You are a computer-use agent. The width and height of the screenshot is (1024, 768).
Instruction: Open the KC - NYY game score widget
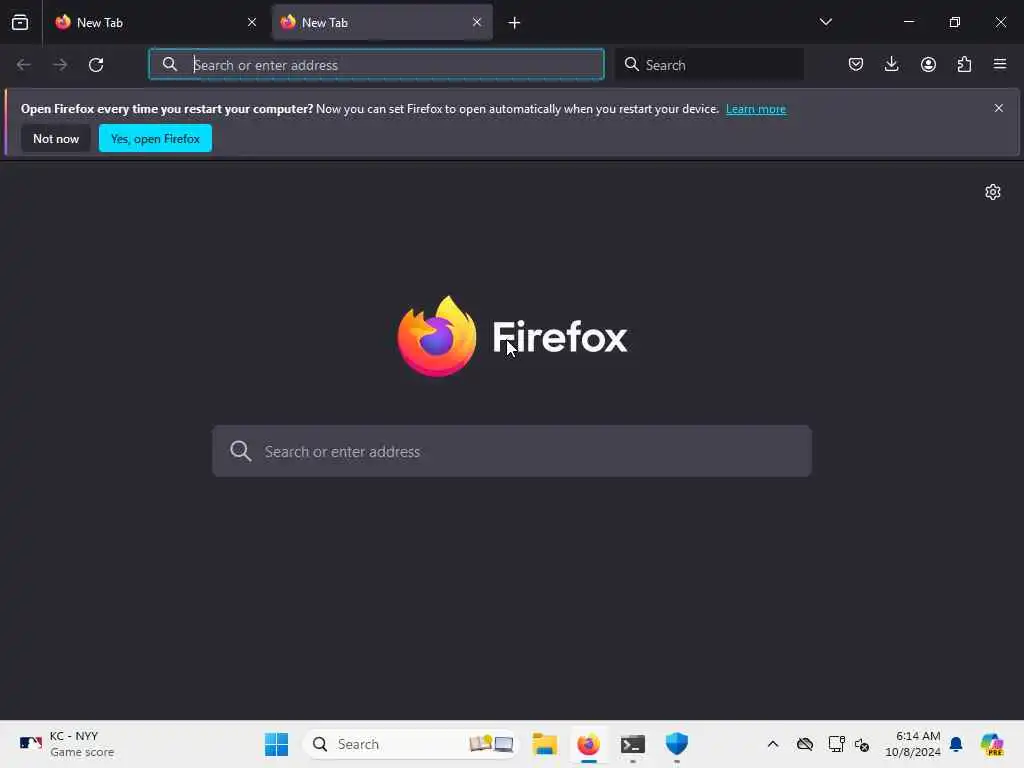click(x=67, y=744)
